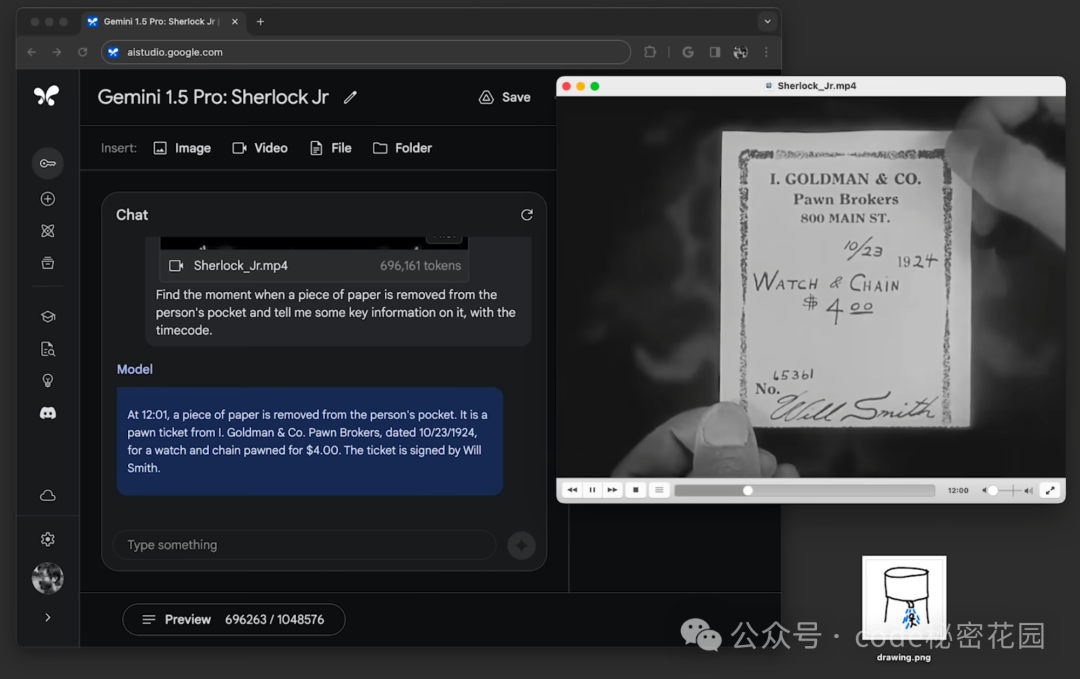The width and height of the screenshot is (1080, 679).
Task: Open the Discord icon in sidebar
Action: 48,413
